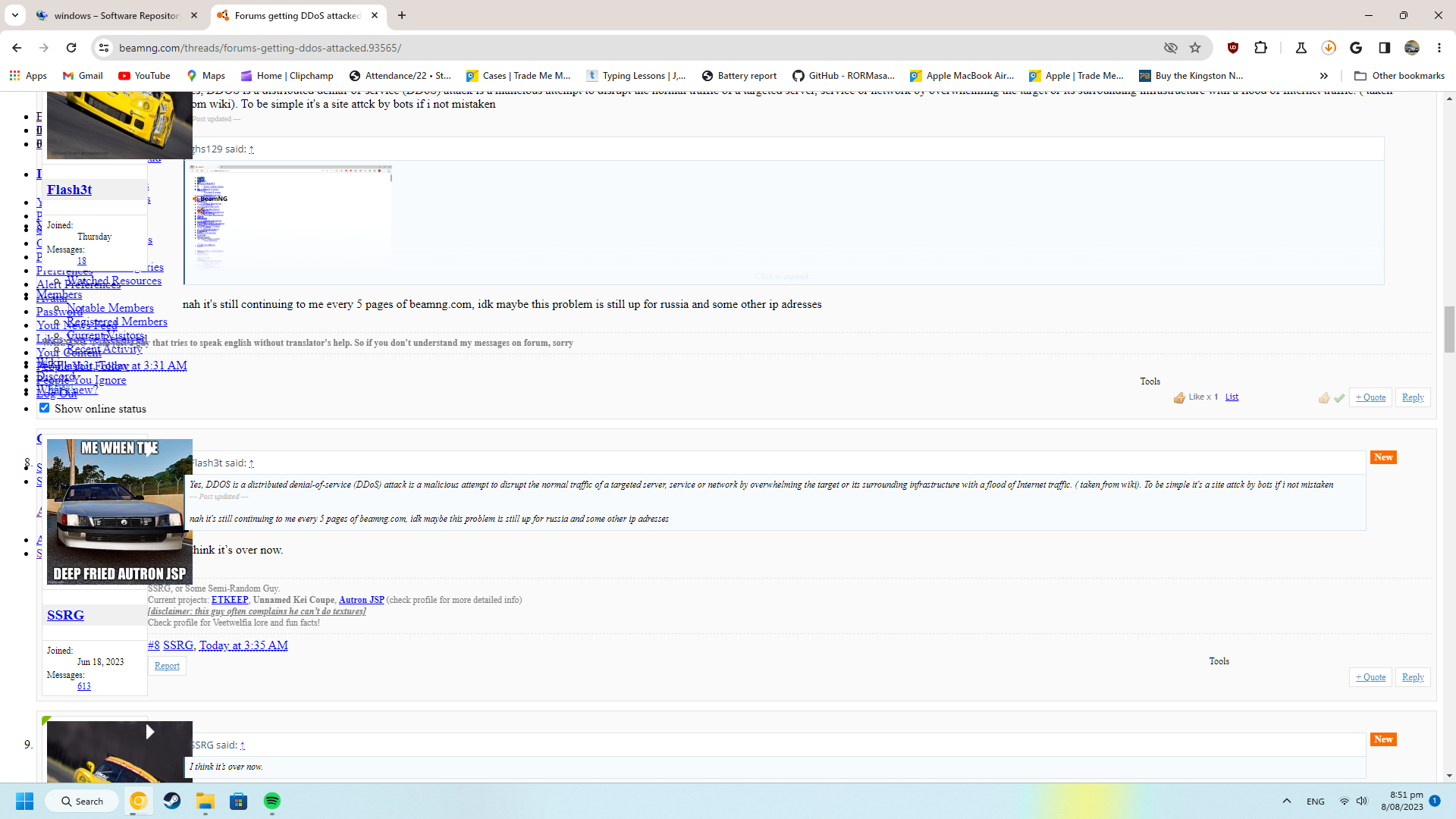This screenshot has height=819, width=1456.
Task: Open the Other bookmarks folder
Action: click(x=1399, y=76)
